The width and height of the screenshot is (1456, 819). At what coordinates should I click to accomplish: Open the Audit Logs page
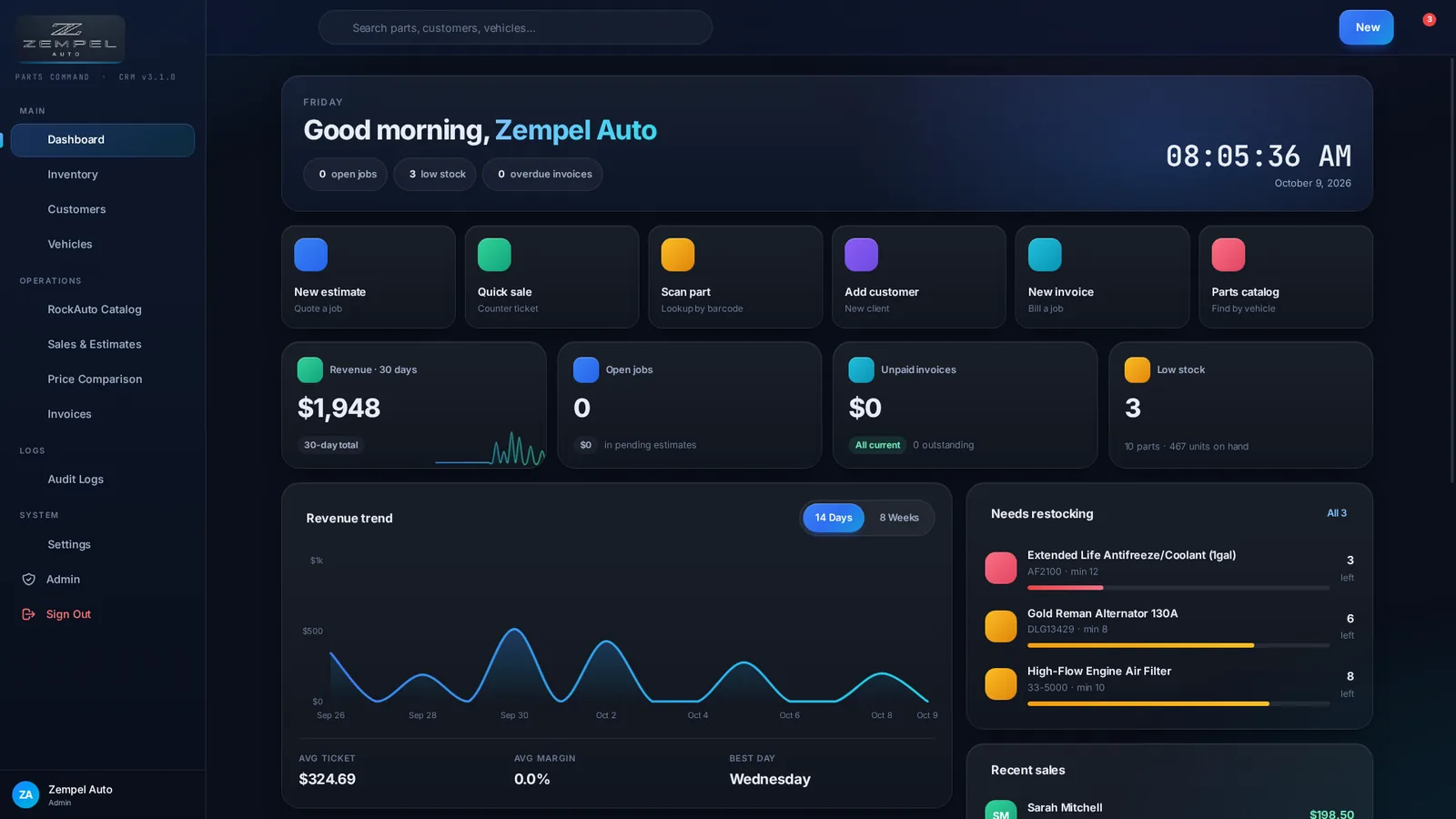pyautogui.click(x=103, y=480)
